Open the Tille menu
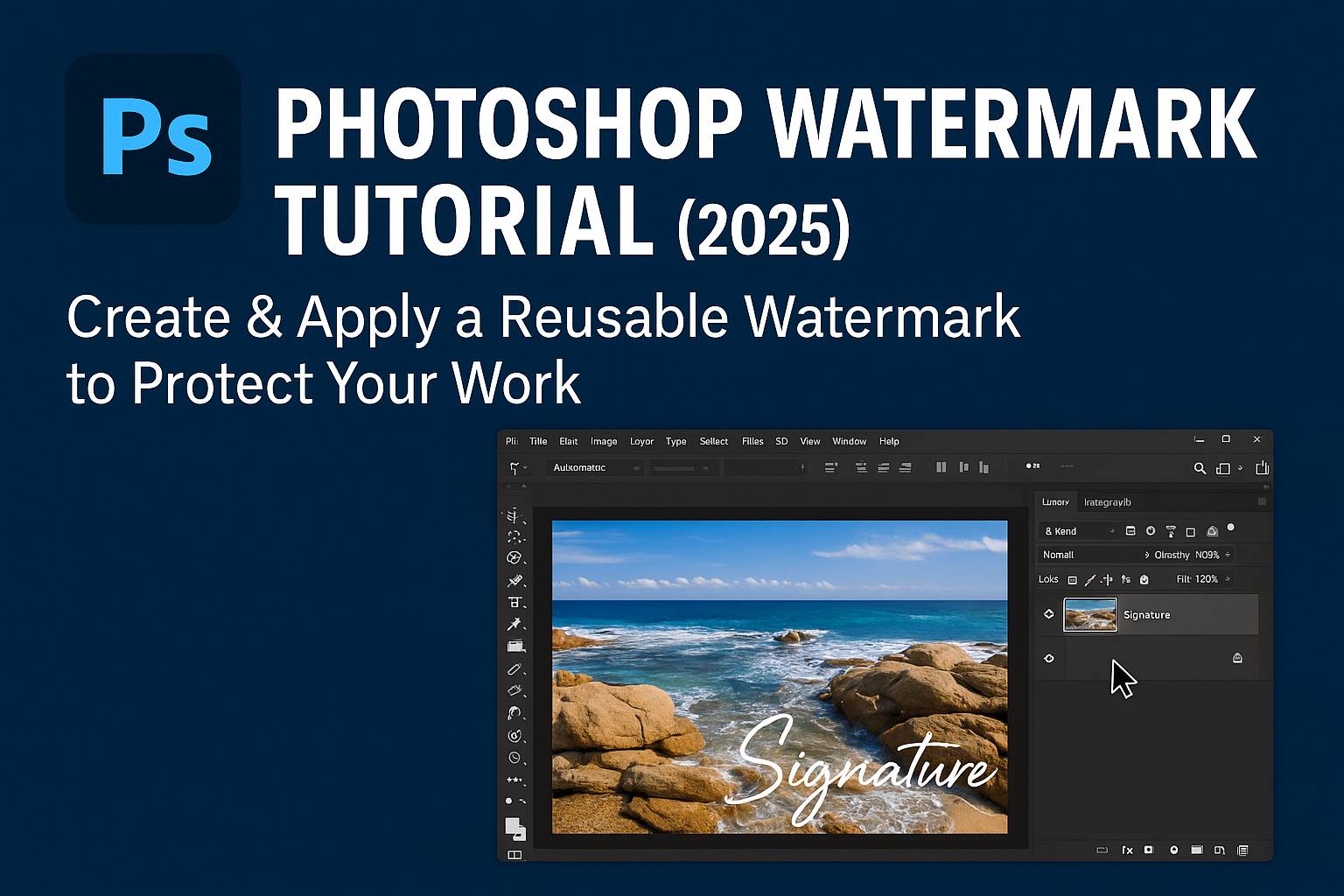This screenshot has width=1344, height=896. coord(538,441)
